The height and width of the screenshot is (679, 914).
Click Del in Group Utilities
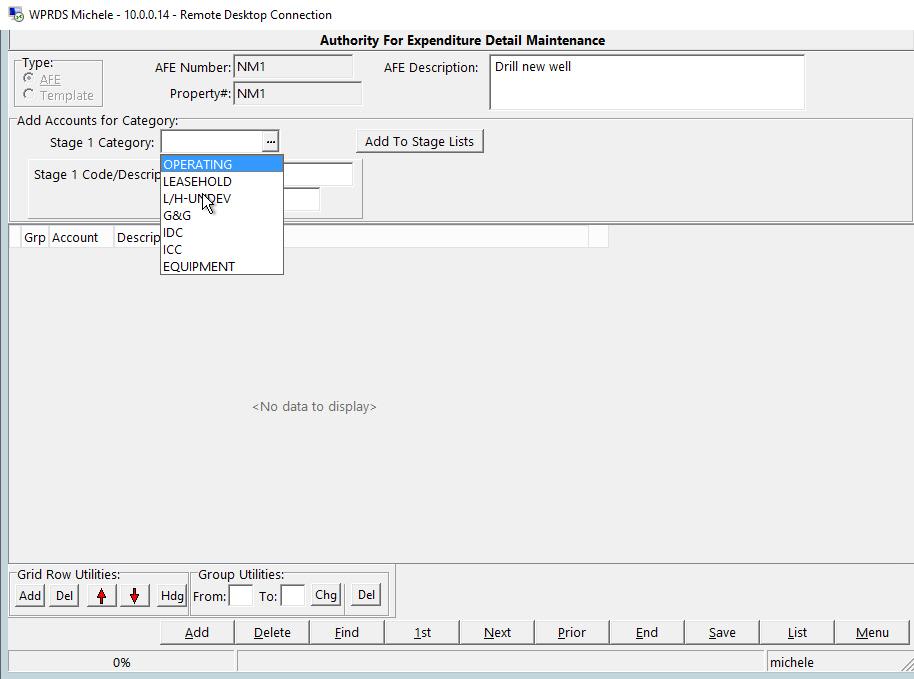365,594
